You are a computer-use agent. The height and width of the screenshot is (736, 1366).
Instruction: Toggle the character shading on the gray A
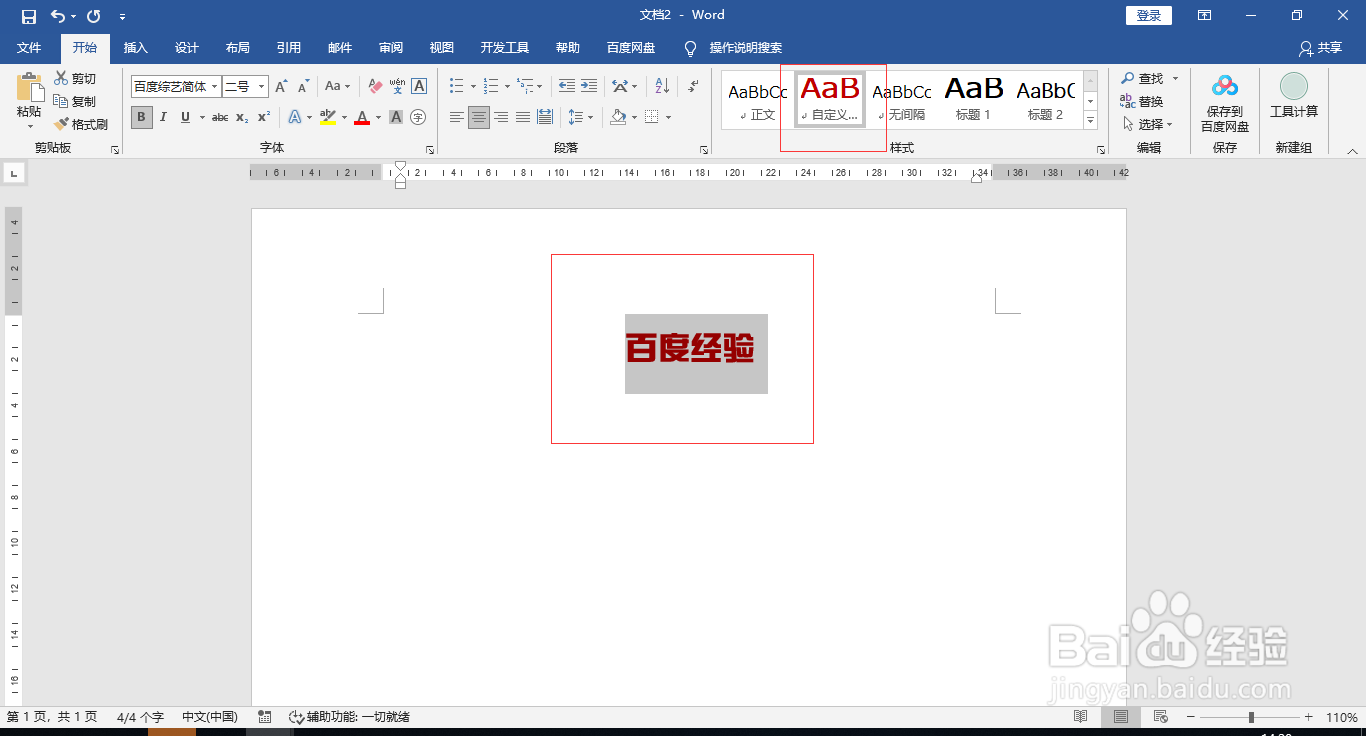pyautogui.click(x=396, y=117)
